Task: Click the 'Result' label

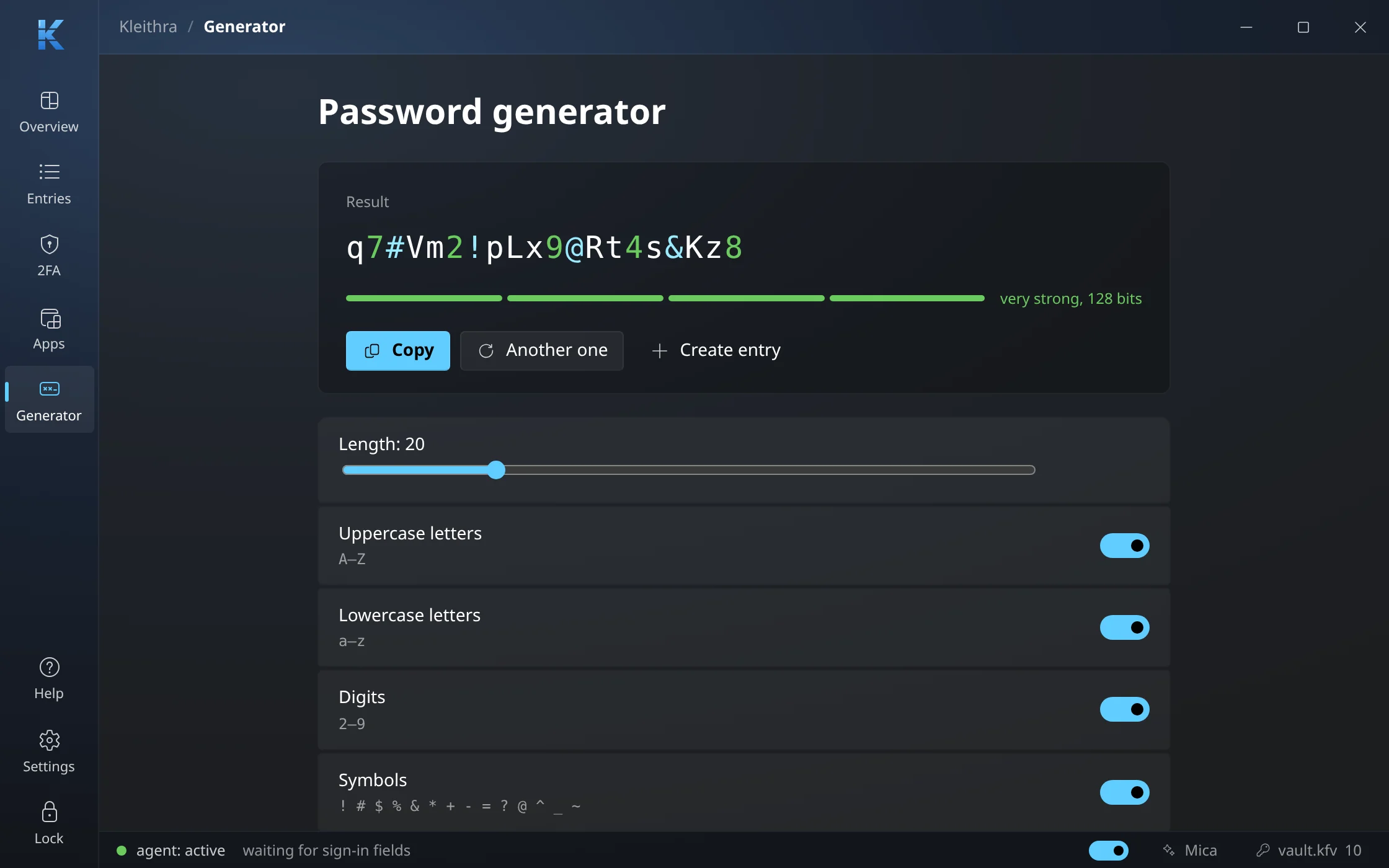Action: coord(368,202)
